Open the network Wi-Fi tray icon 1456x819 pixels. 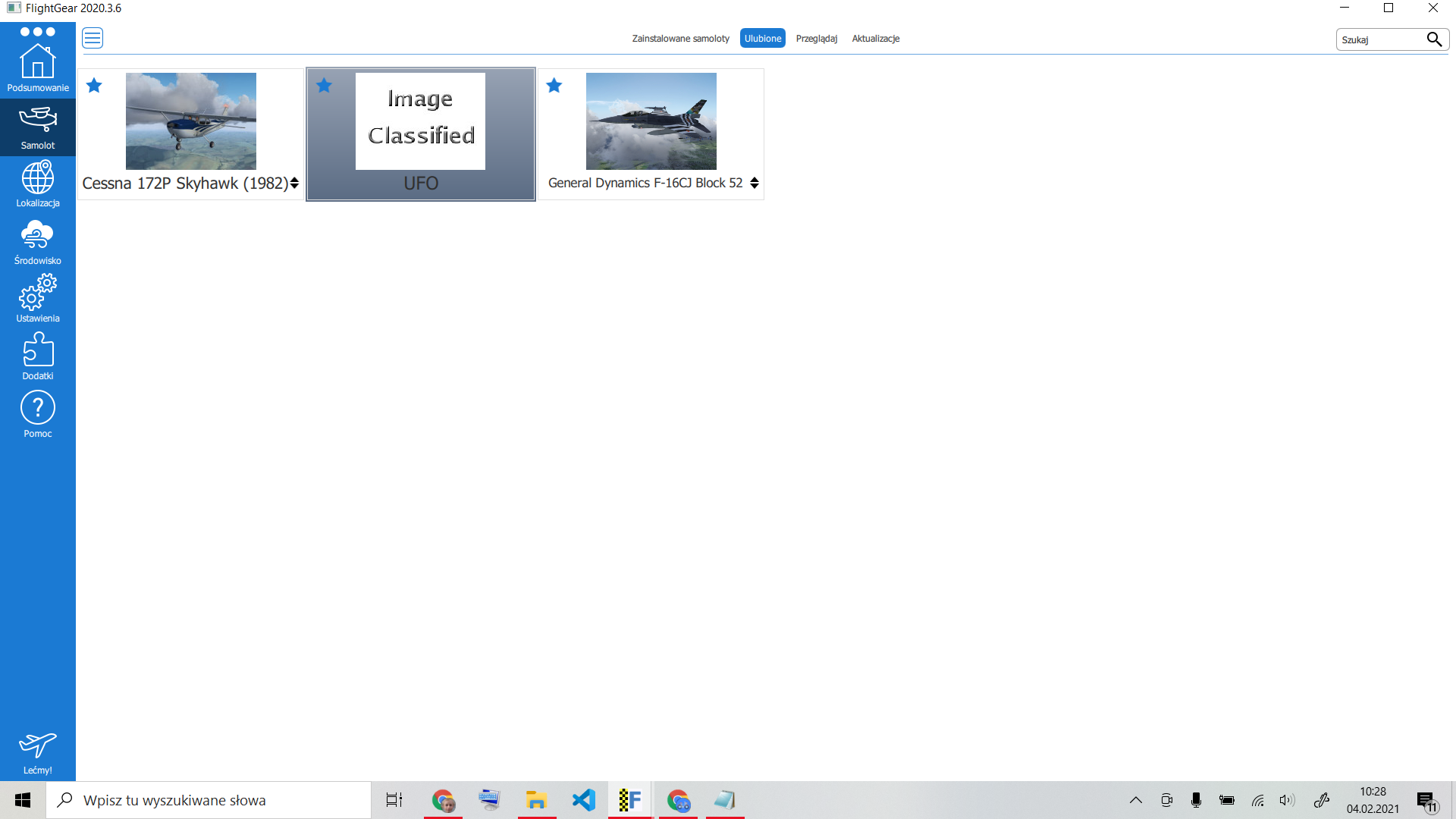tap(1258, 800)
